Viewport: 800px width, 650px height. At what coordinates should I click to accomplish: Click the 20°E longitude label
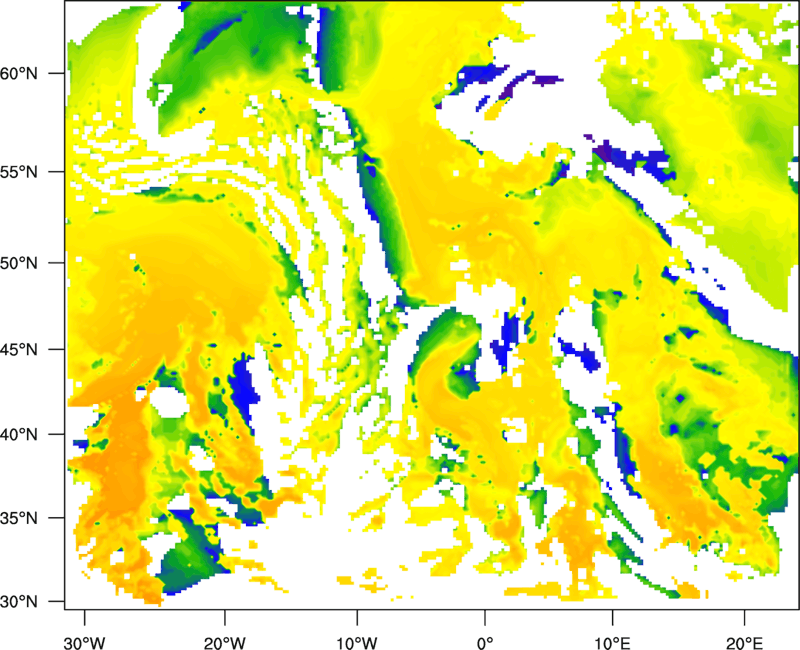click(x=744, y=643)
